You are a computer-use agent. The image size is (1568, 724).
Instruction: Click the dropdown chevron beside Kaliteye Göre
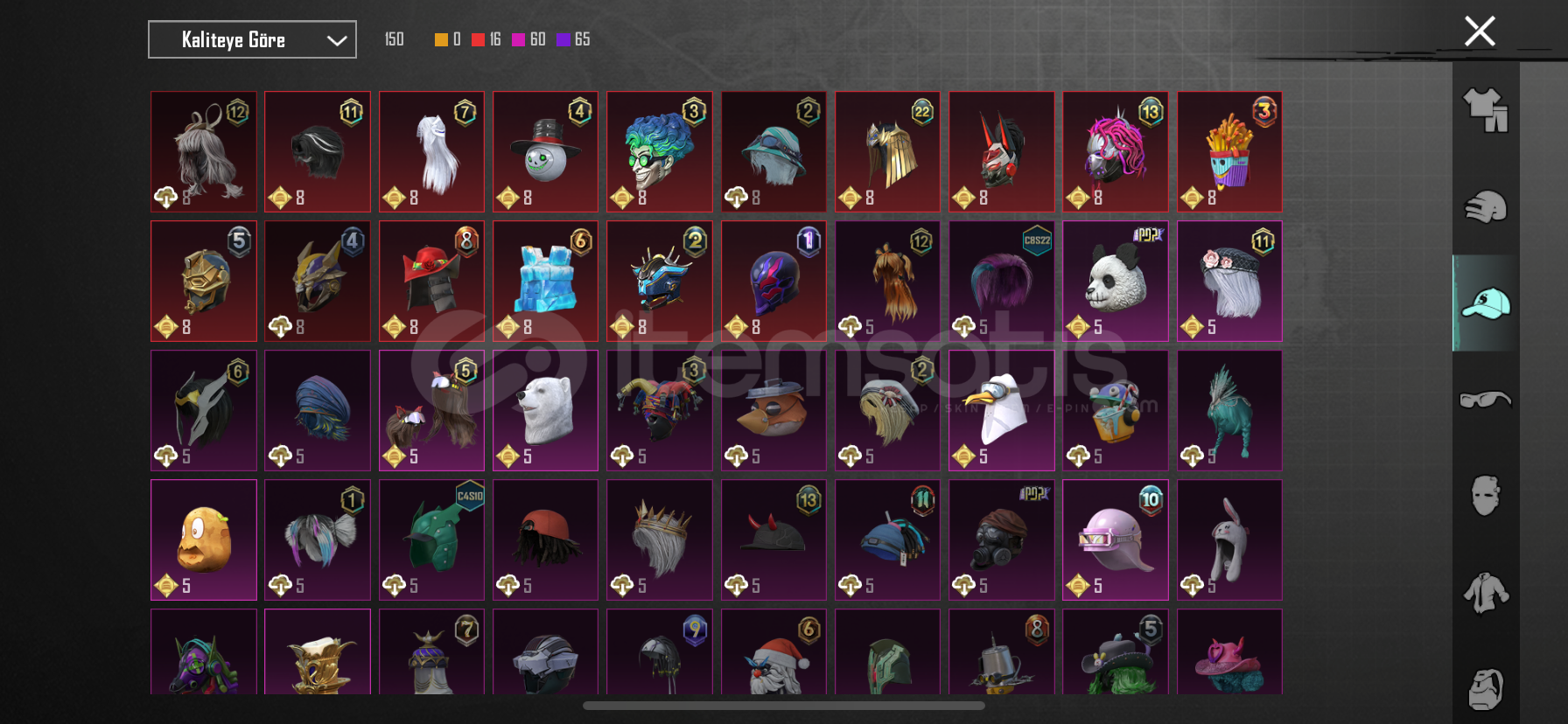(x=337, y=40)
